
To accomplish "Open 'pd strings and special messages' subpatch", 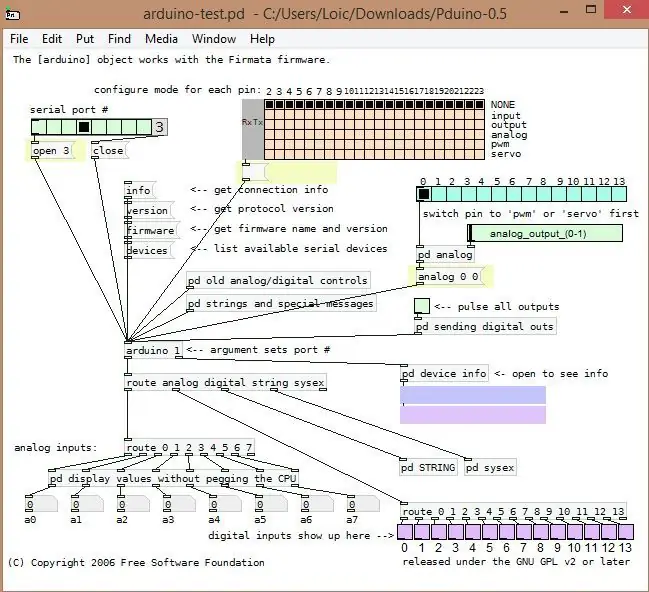I will coord(281,303).
